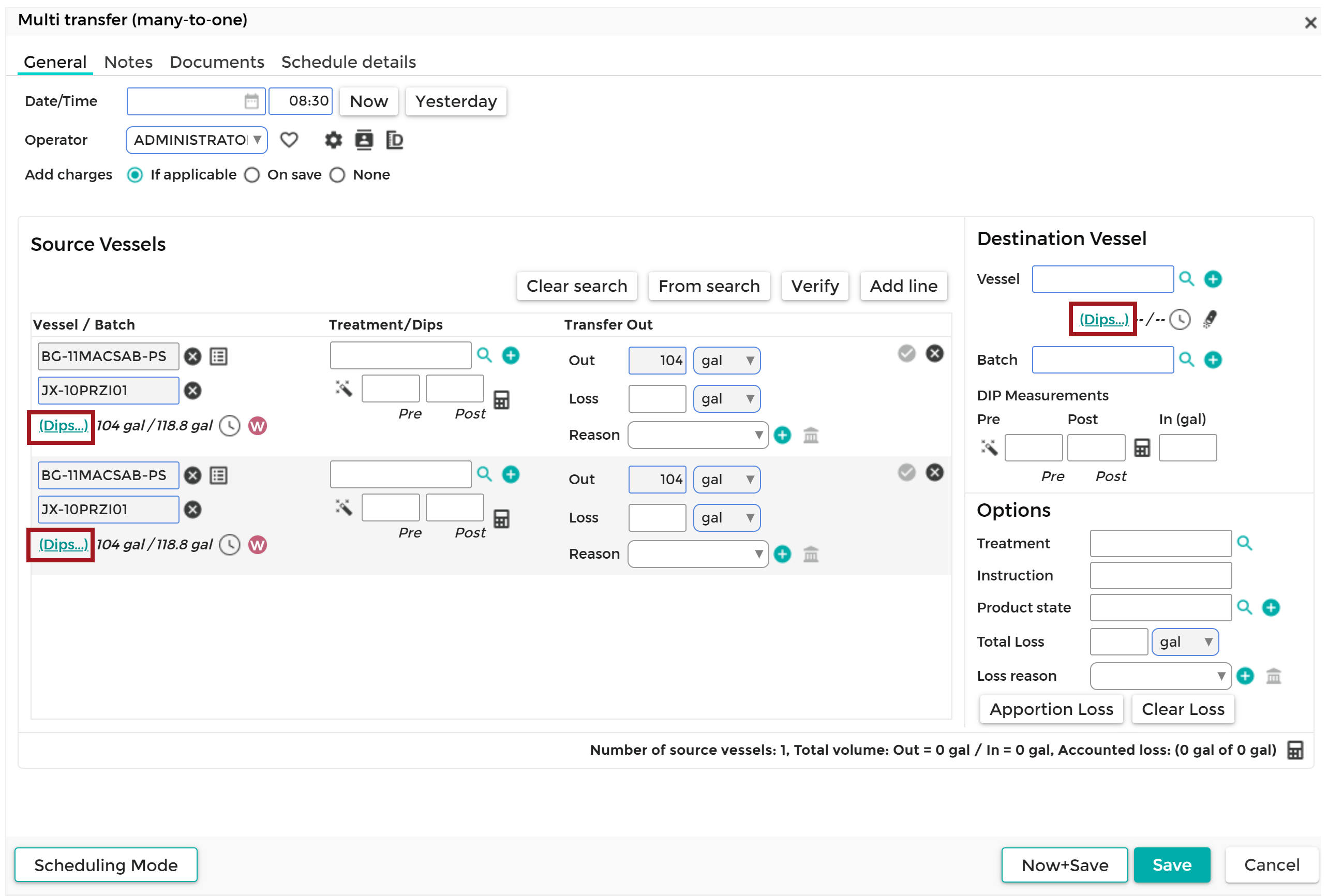Click the Now+Save button
Image resolution: width=1328 pixels, height=896 pixels.
[1065, 865]
